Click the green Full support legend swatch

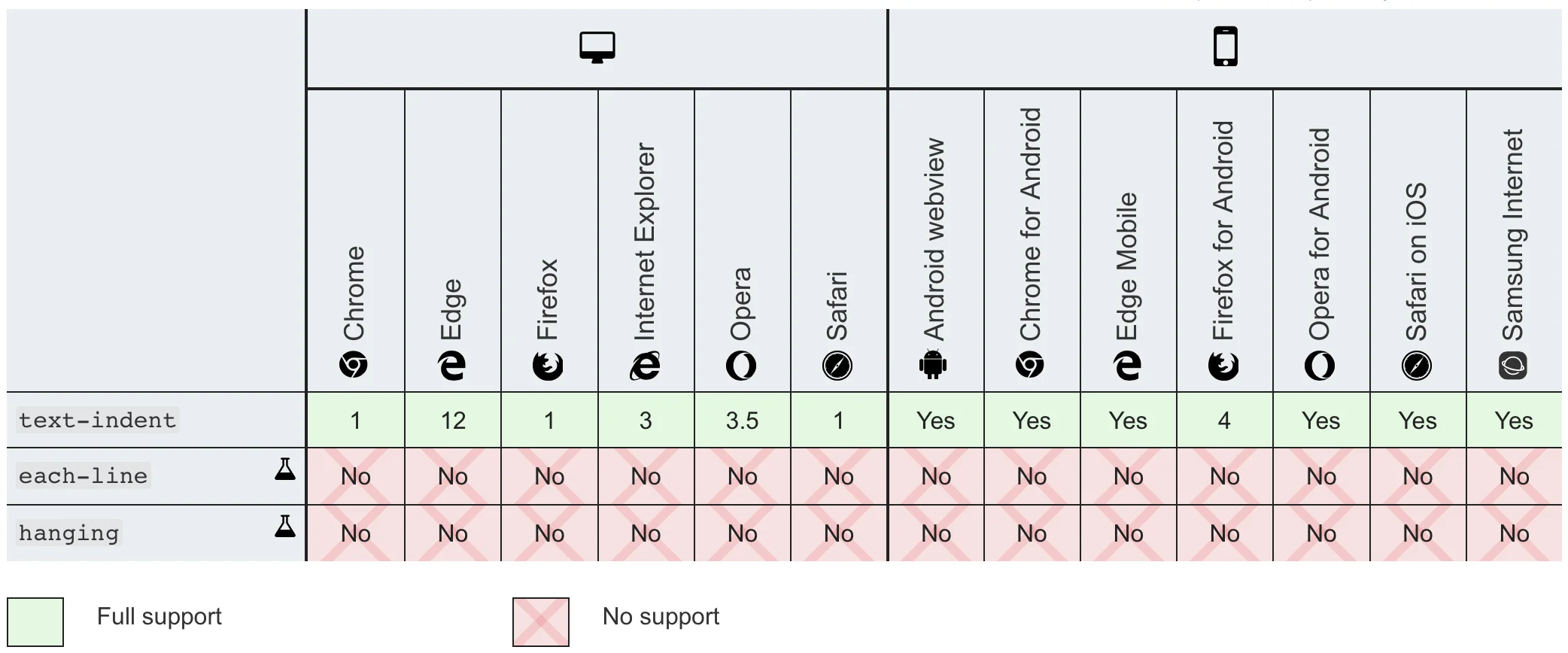pos(35,621)
